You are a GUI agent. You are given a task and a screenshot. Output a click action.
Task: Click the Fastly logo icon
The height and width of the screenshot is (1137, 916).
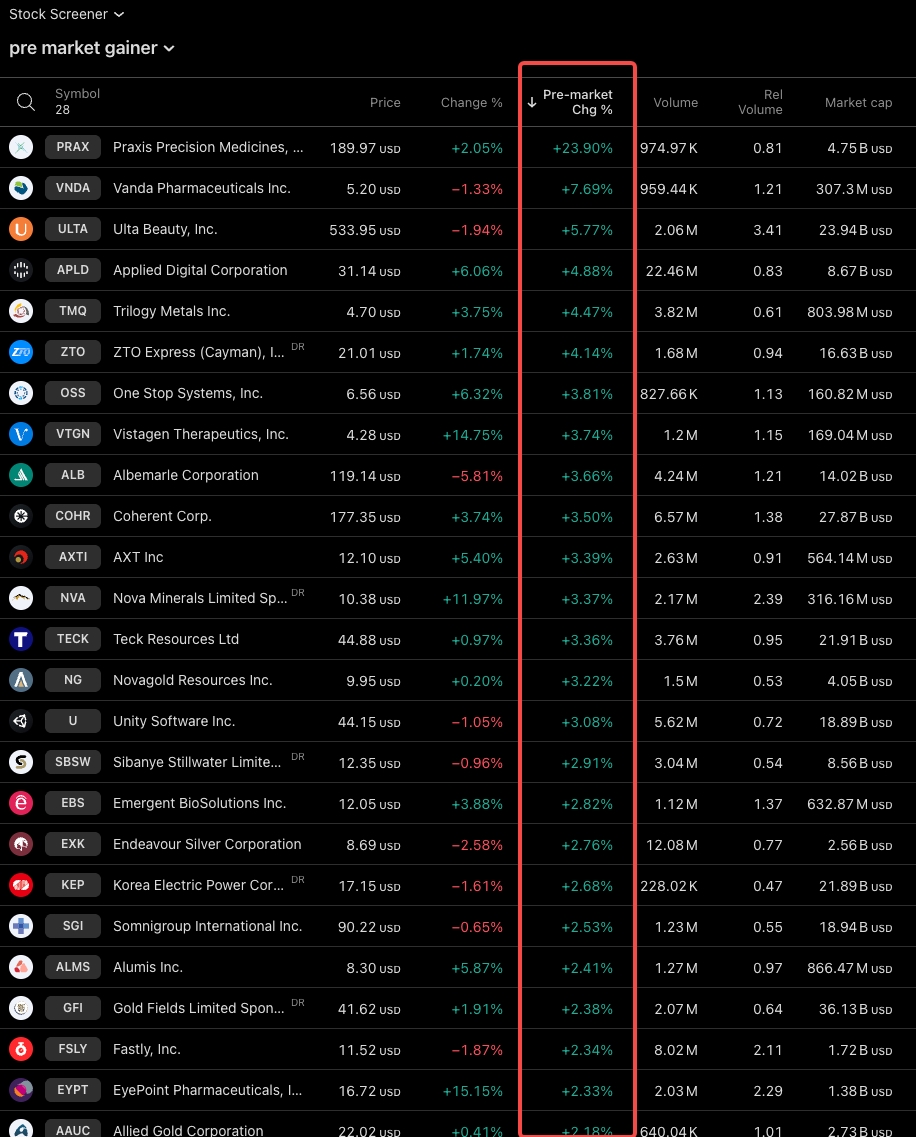pyautogui.click(x=21, y=1049)
